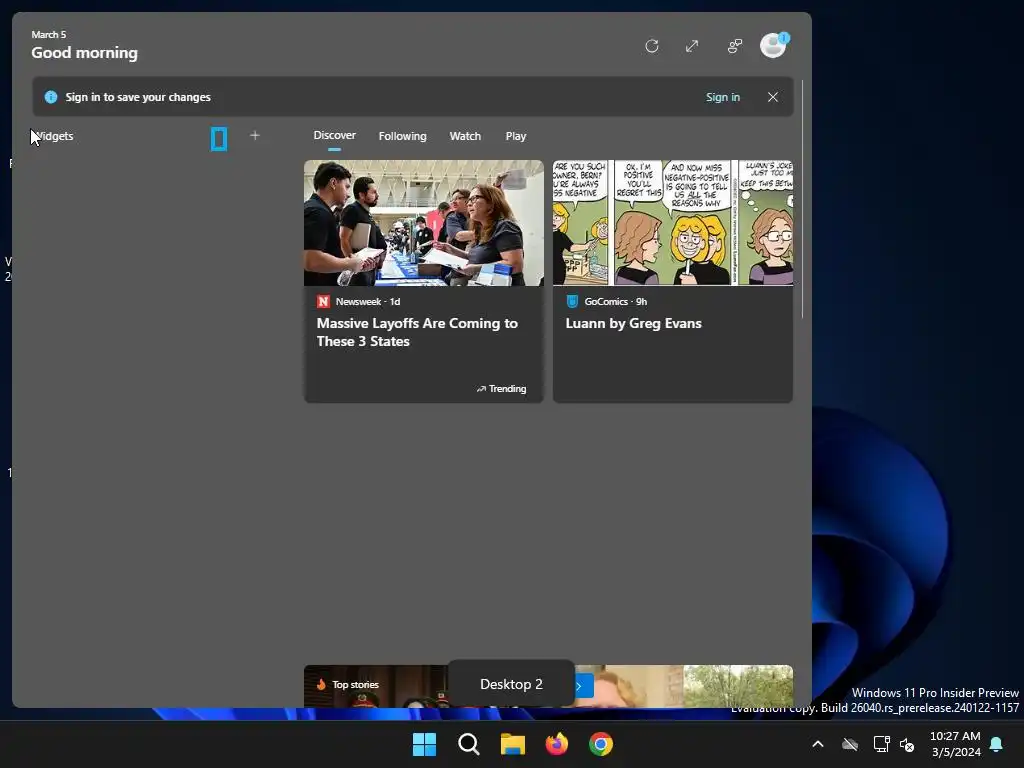Click the blue widget layout icon
The height and width of the screenshot is (768, 1024).
click(x=219, y=138)
